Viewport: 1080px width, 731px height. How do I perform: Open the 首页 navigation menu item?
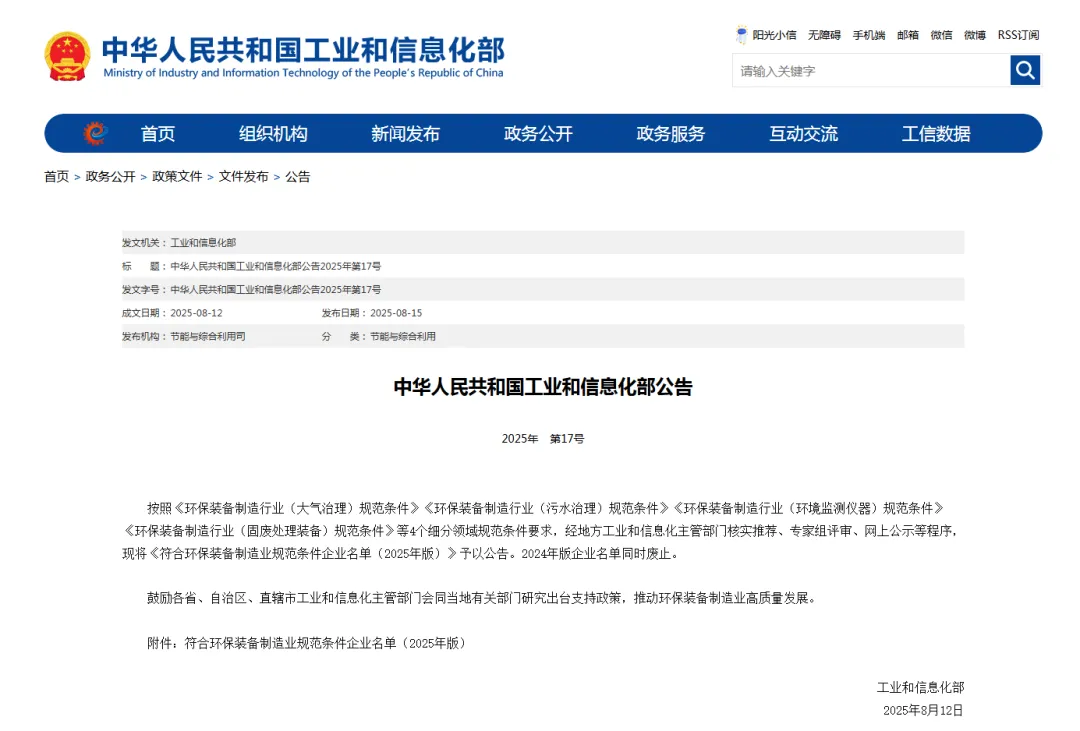(158, 134)
